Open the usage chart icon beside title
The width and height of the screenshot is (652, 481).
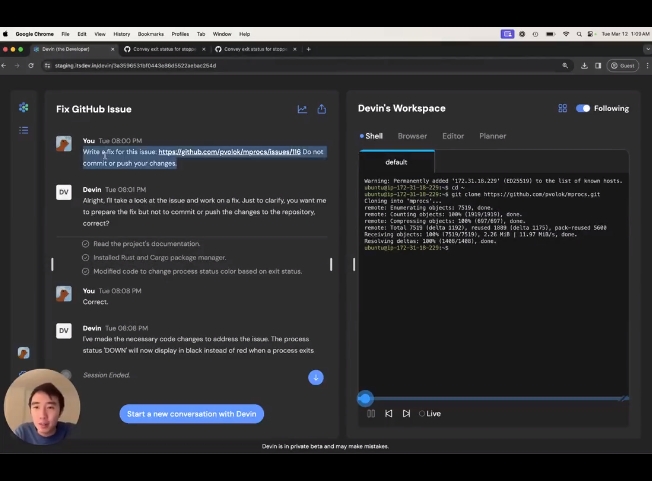[302, 109]
